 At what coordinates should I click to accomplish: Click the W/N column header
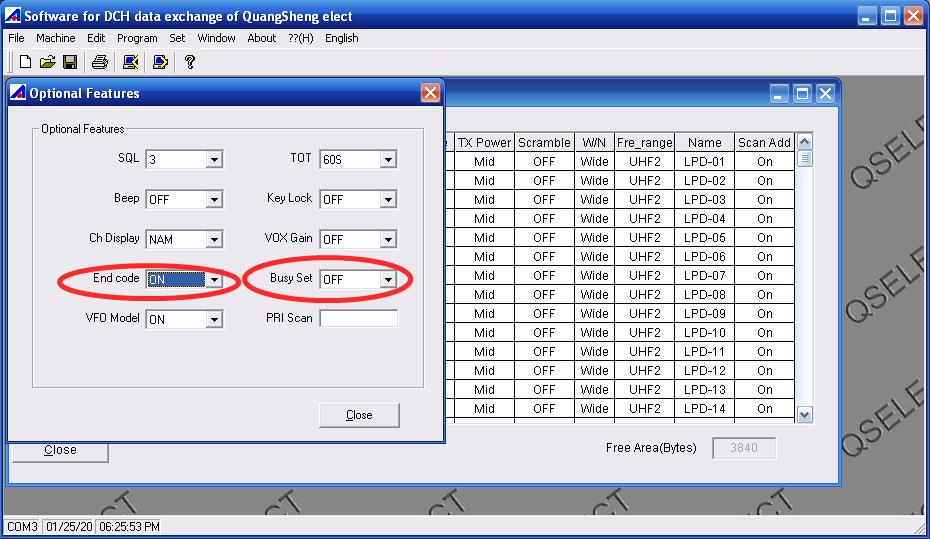tap(594, 142)
